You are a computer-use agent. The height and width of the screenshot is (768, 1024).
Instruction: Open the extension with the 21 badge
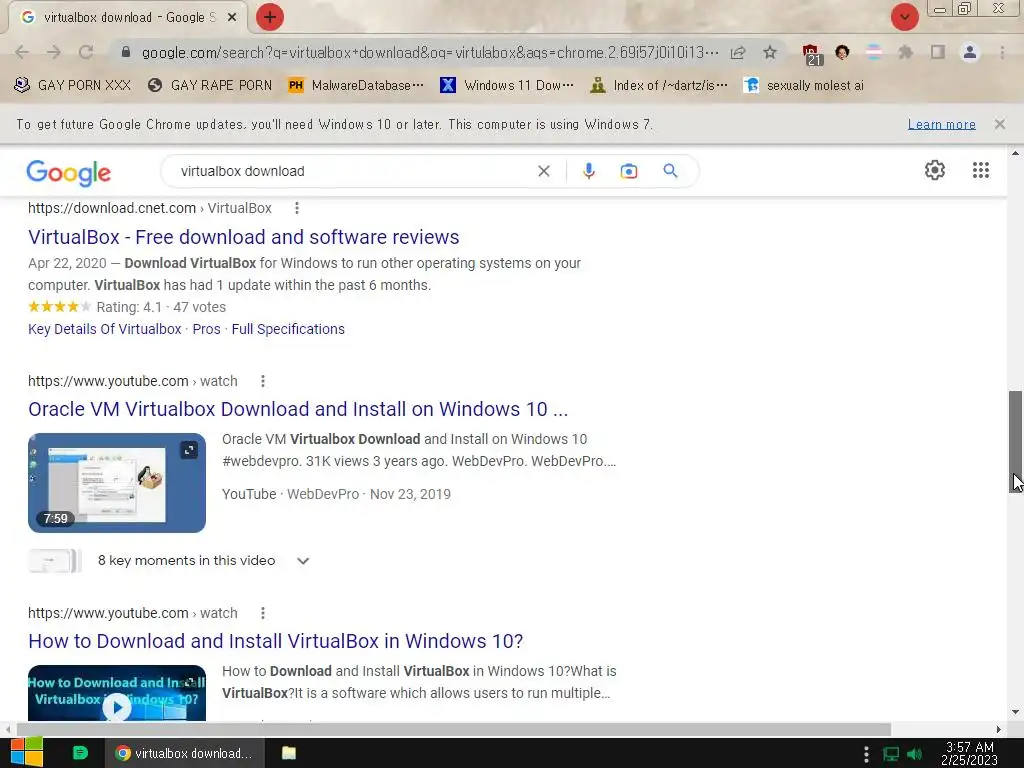[812, 54]
